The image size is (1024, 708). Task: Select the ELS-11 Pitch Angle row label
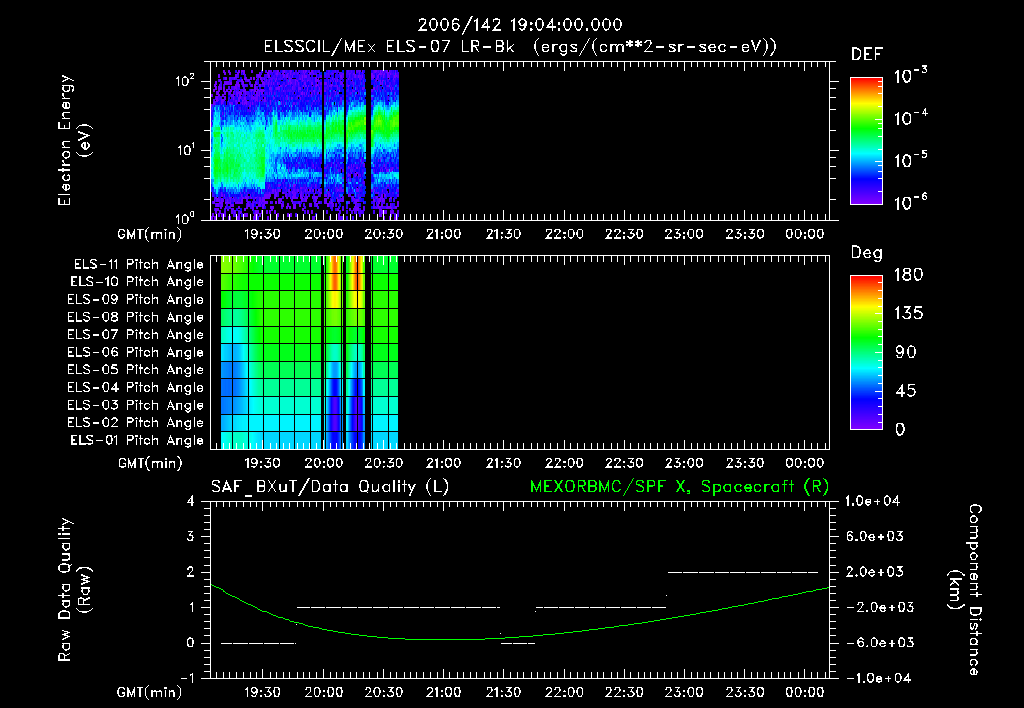[138, 265]
